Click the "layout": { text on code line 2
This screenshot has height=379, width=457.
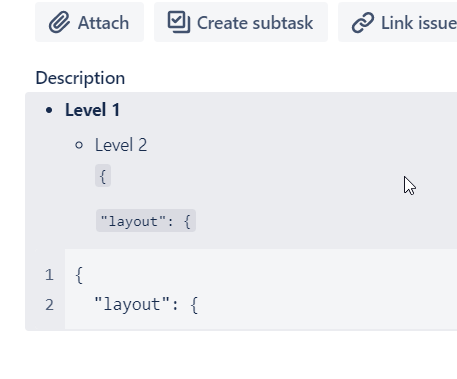tap(146, 305)
